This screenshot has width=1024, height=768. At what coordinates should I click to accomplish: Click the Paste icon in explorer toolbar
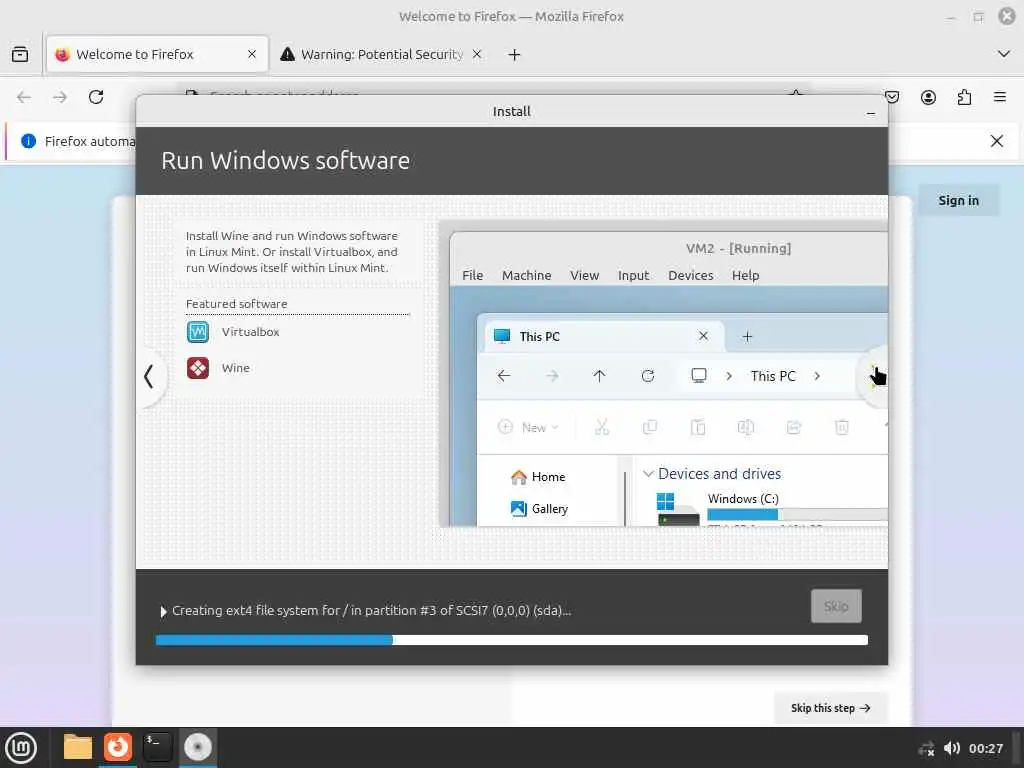coord(698,428)
